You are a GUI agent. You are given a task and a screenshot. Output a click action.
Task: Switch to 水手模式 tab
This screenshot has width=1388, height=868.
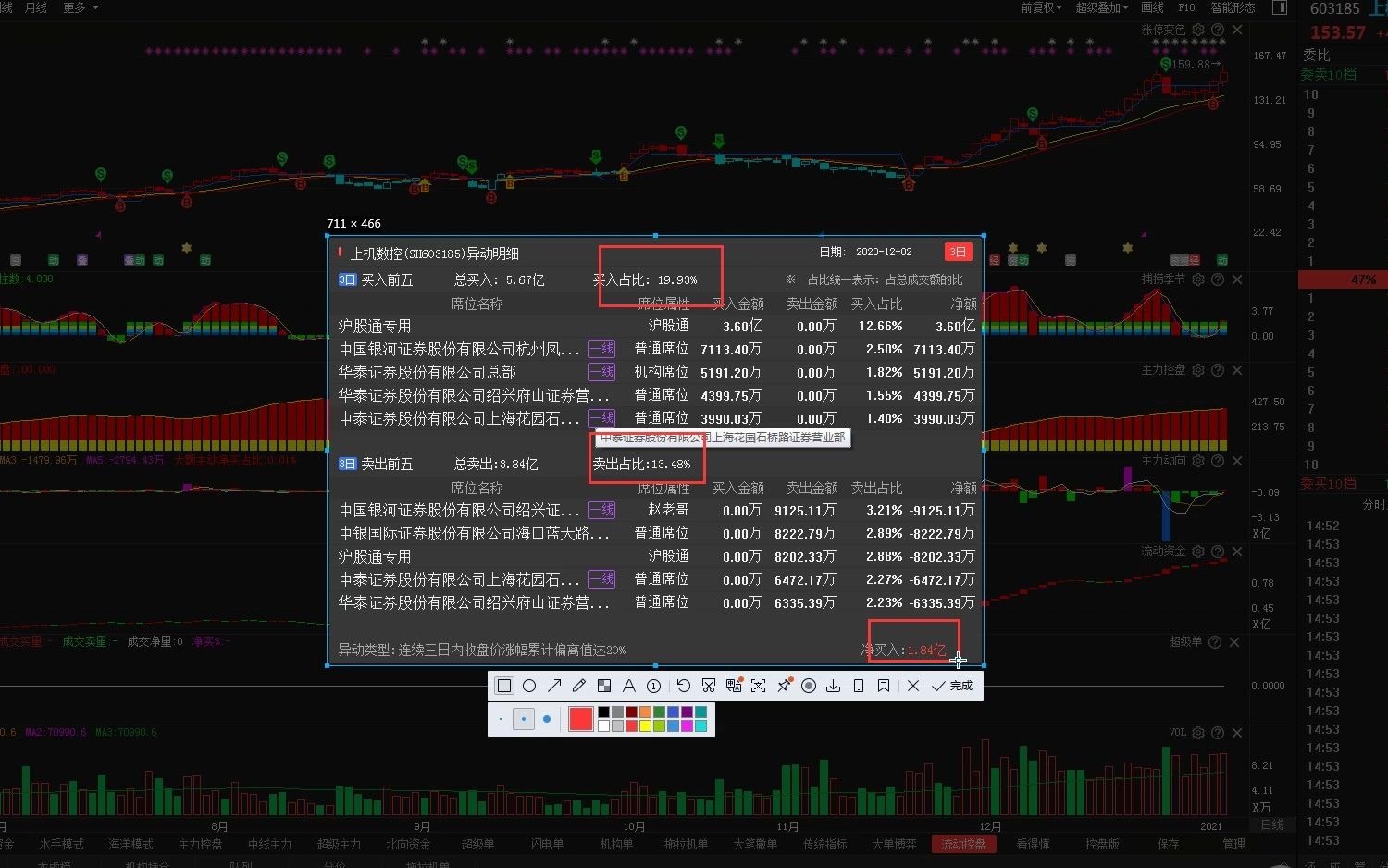click(x=62, y=844)
